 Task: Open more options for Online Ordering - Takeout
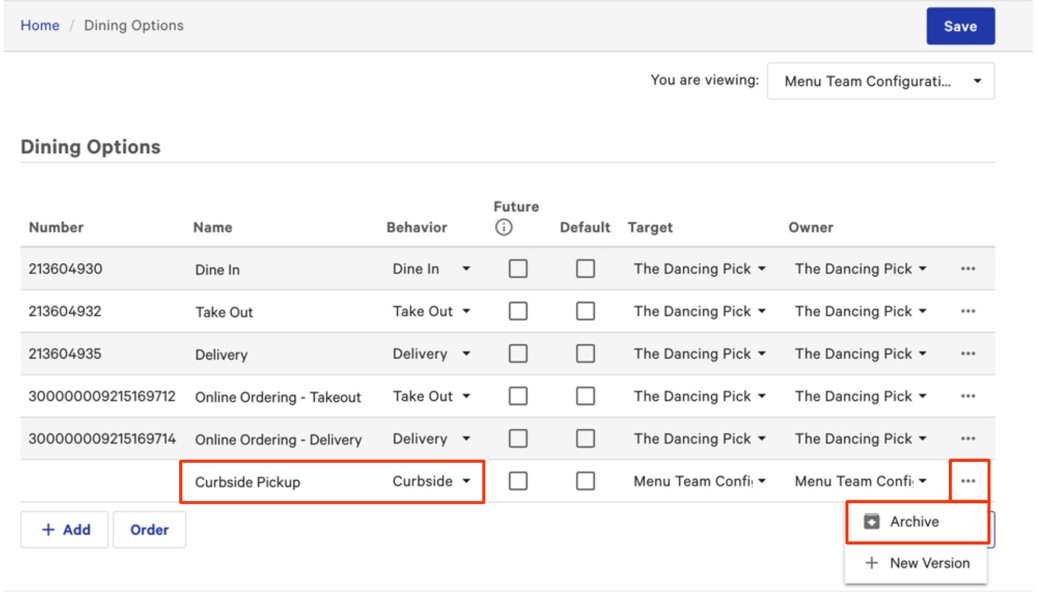coord(967,396)
